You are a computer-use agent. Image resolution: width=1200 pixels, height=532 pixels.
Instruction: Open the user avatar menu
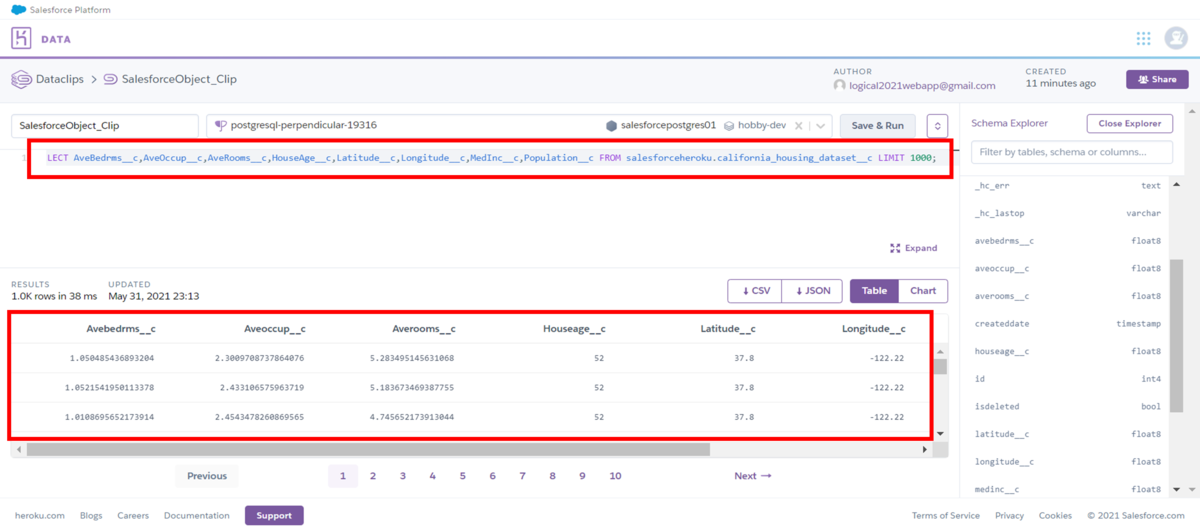pyautogui.click(x=1176, y=38)
